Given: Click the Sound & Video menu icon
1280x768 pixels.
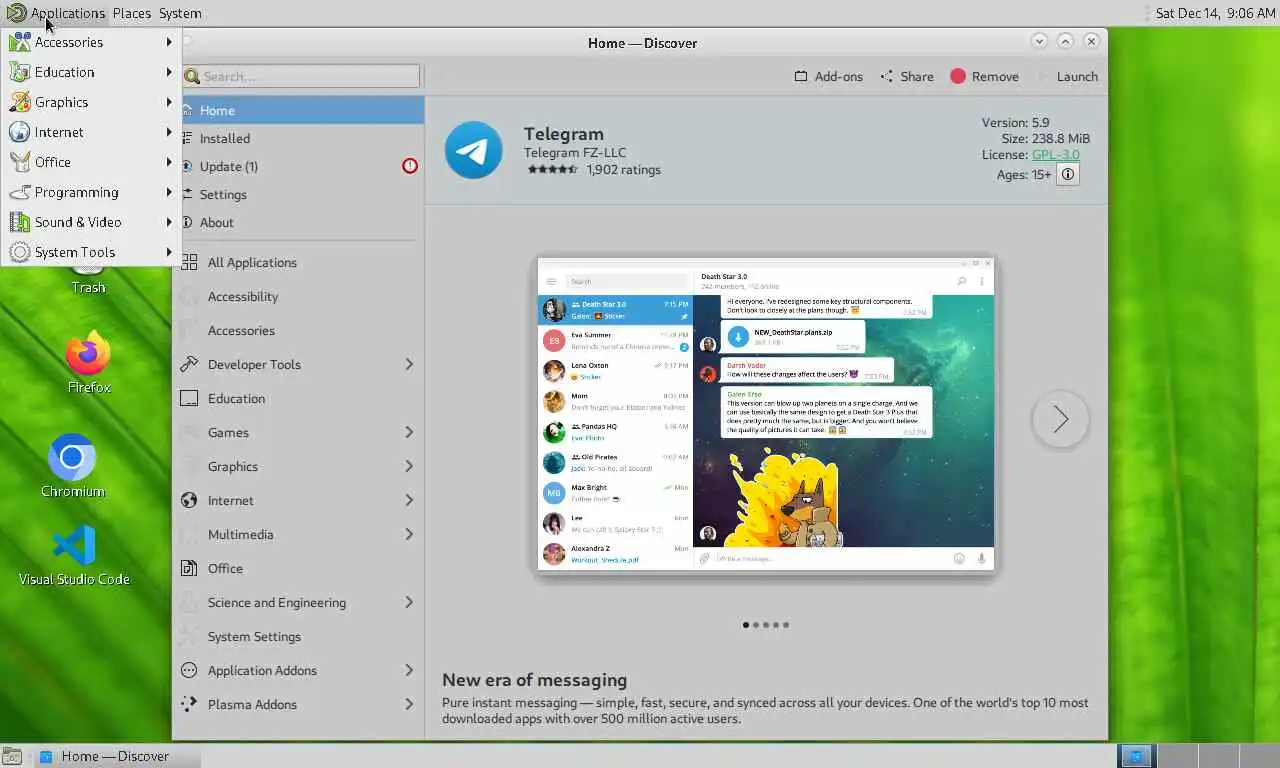Looking at the screenshot, I should (19, 222).
